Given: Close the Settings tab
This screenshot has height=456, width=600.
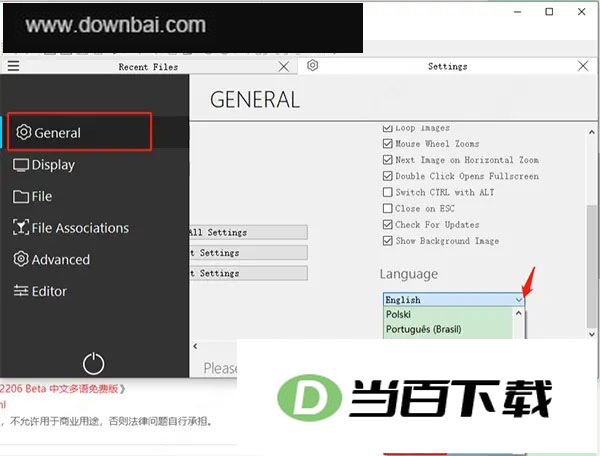Looking at the screenshot, I should [x=583, y=66].
